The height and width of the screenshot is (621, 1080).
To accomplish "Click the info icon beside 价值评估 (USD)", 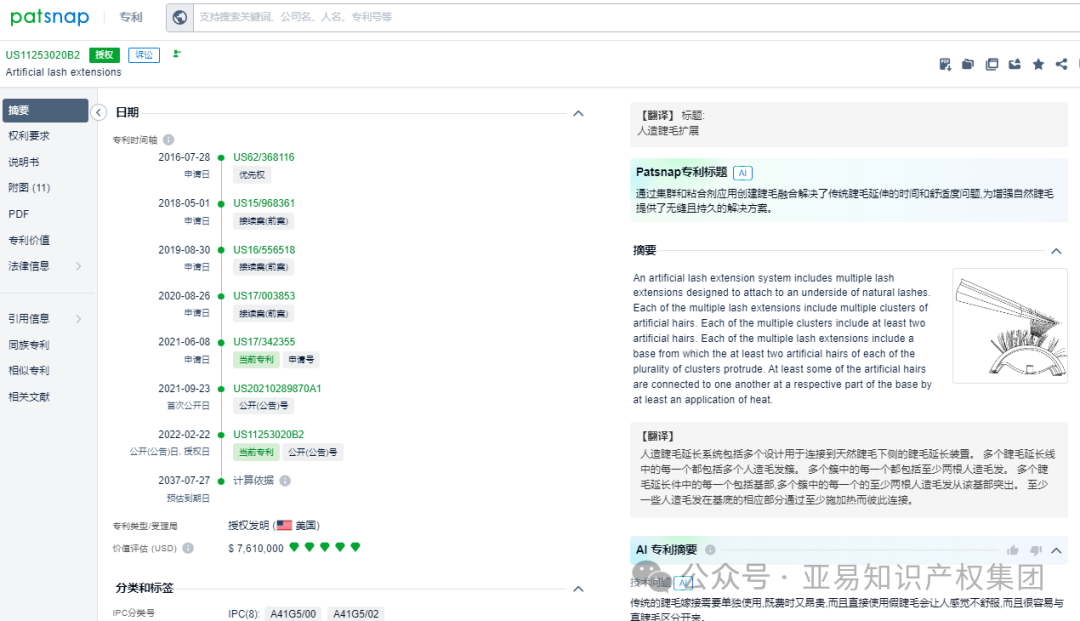I will pyautogui.click(x=188, y=548).
